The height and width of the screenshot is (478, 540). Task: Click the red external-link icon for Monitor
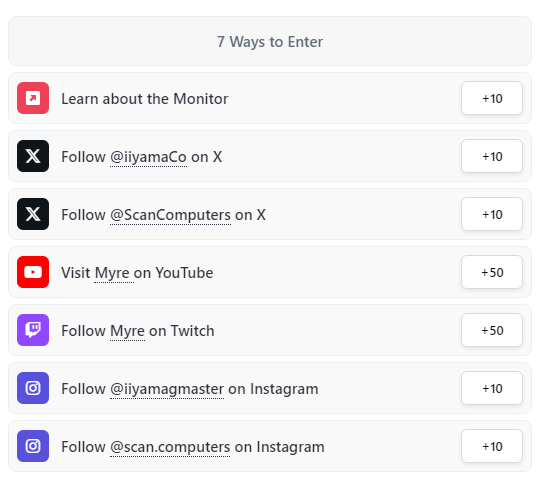33,98
